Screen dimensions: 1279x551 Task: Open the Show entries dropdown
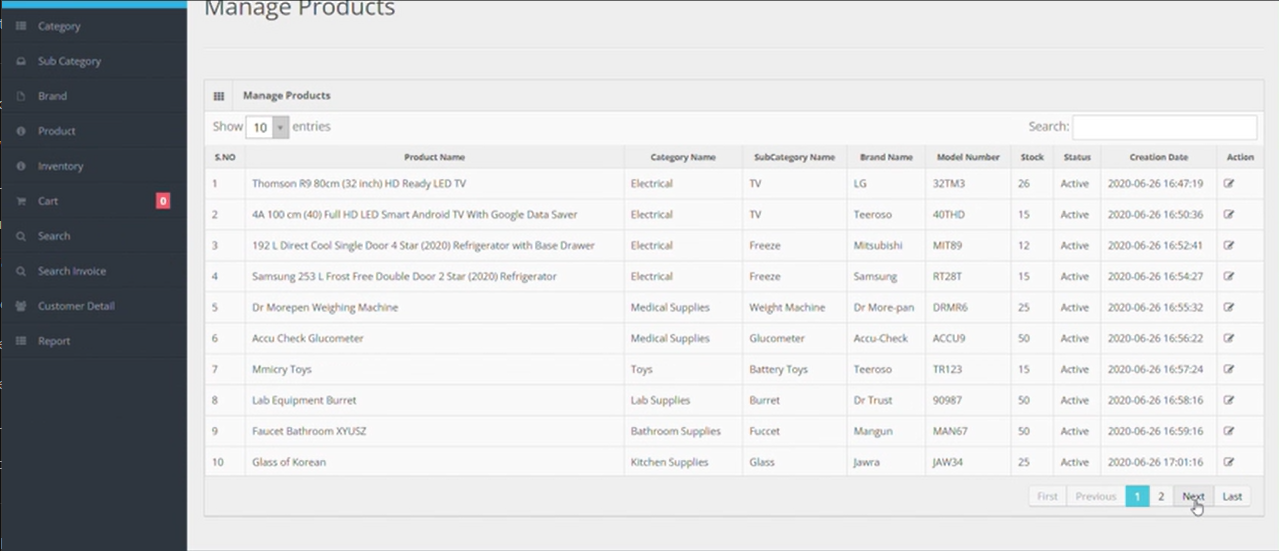(x=267, y=128)
